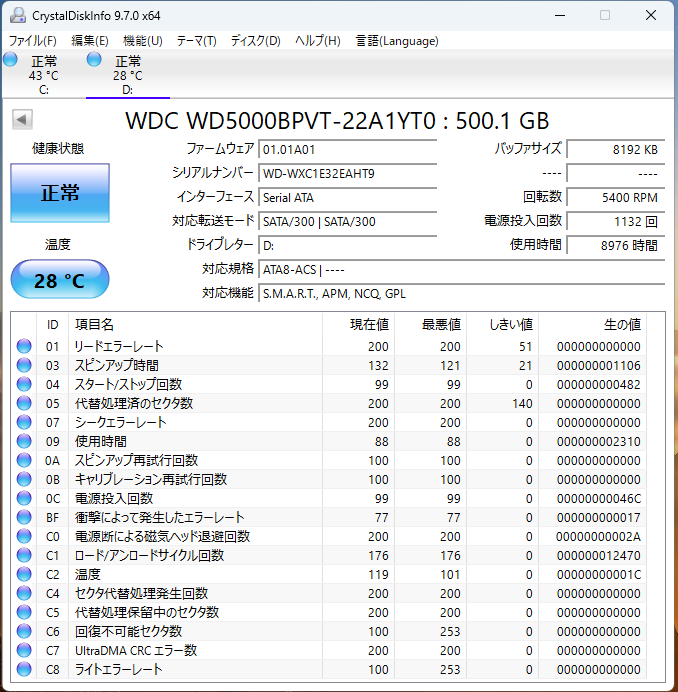Click raw value 000000001106 of スピンアップ時間
678x692 pixels.
pyautogui.click(x=599, y=366)
